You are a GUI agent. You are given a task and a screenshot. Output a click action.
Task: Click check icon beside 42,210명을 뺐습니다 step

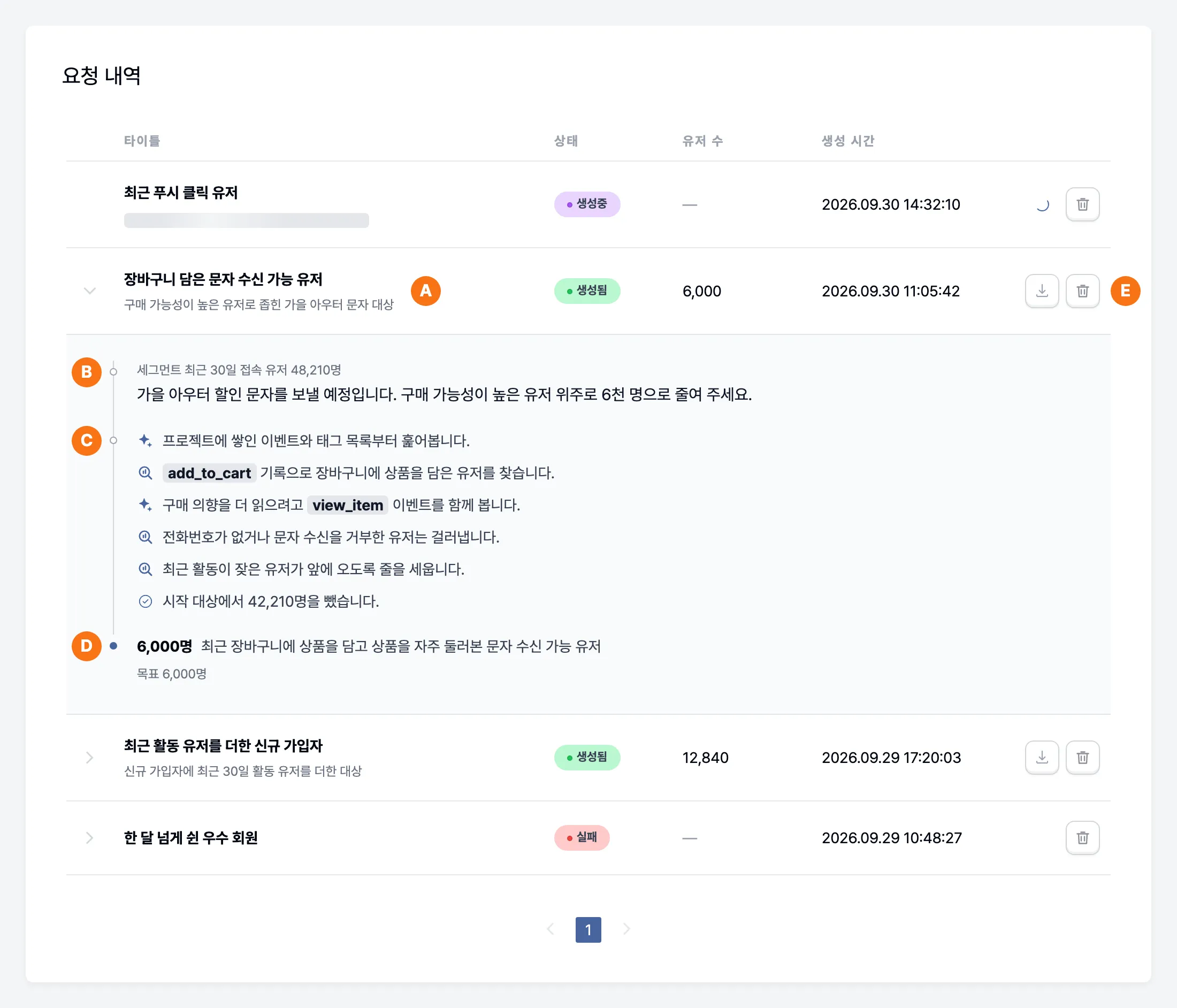(146, 601)
